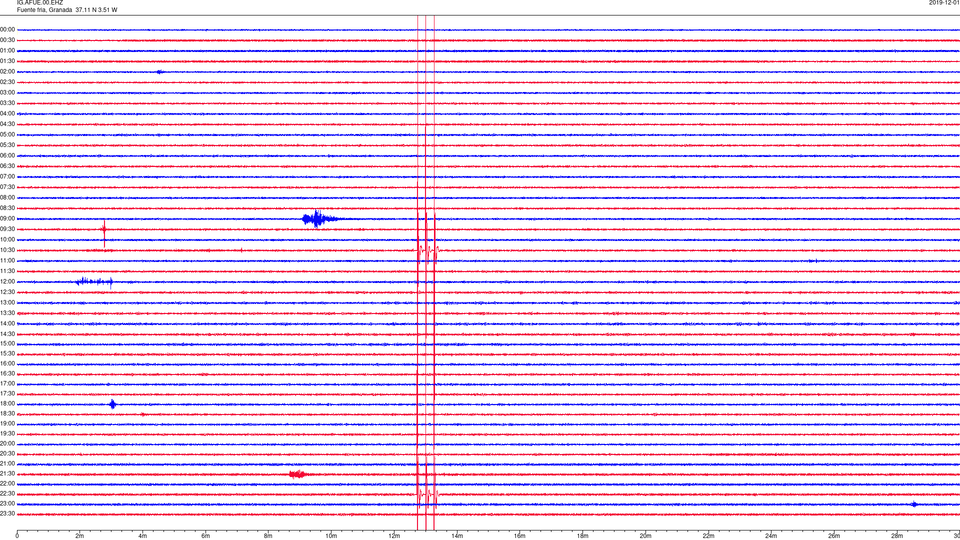The image size is (960, 540).
Task: Click the 2m tick label on the time axis
Action: pos(80,536)
